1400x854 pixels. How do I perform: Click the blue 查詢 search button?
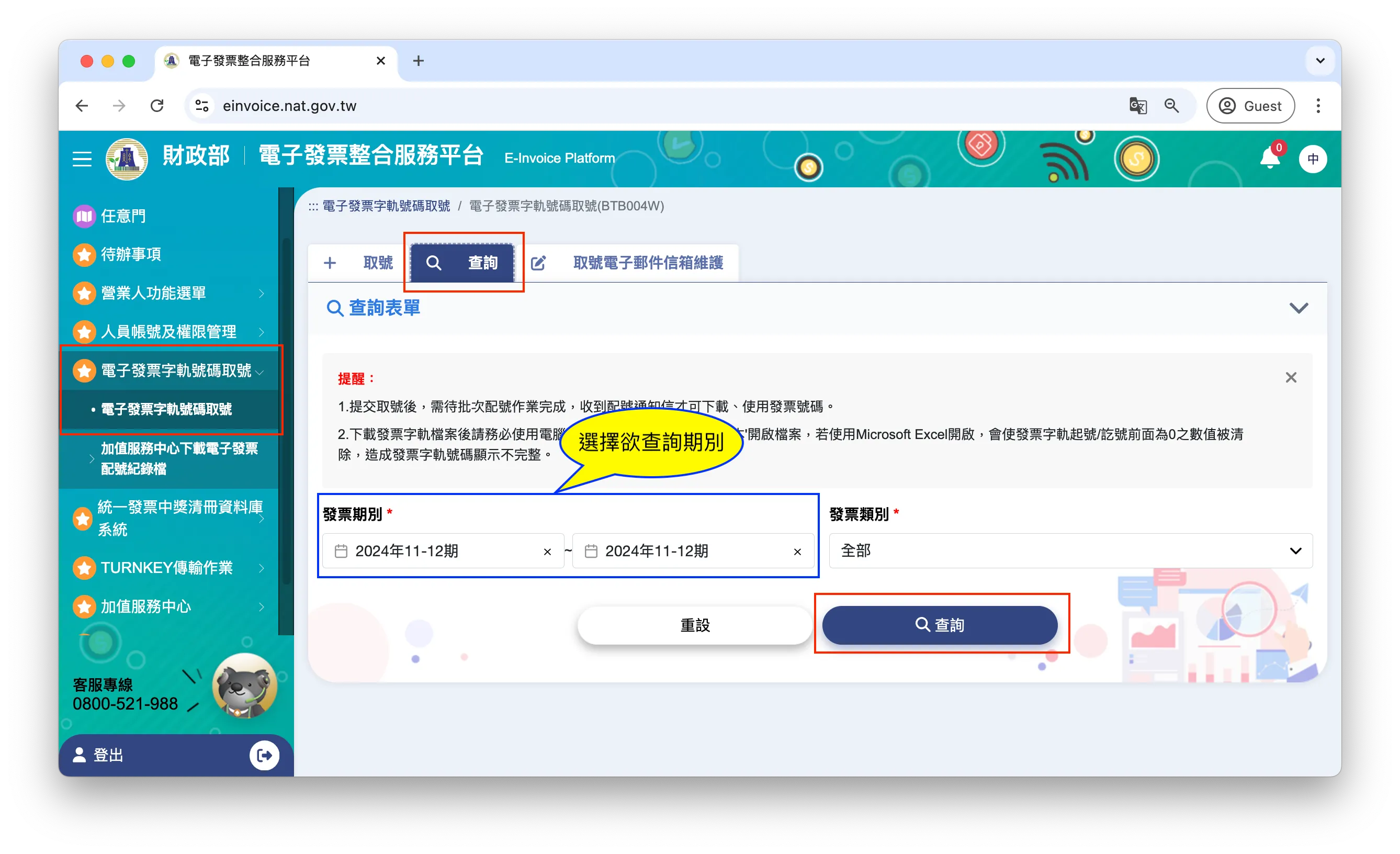(940, 625)
